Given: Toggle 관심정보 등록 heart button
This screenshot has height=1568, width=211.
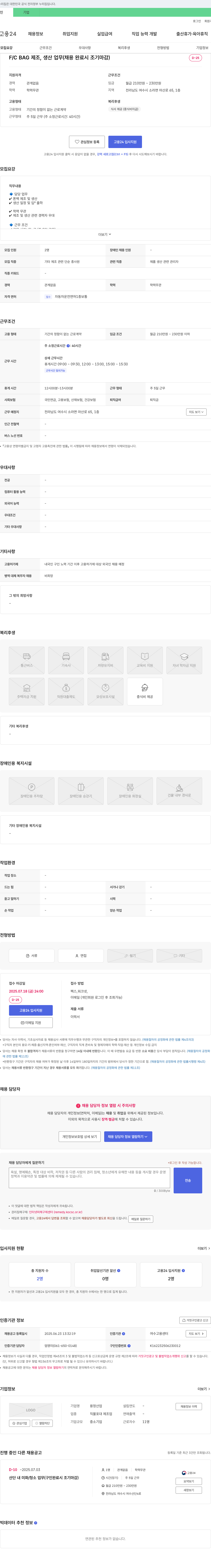Looking at the screenshot, I should click(x=87, y=142).
